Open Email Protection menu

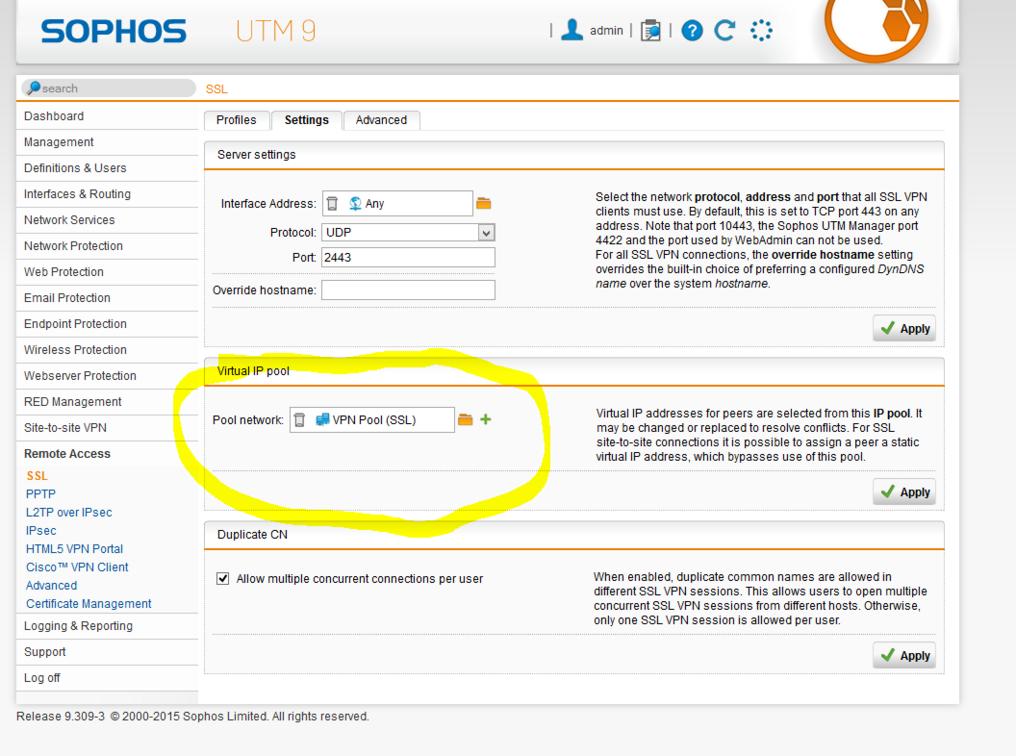[x=107, y=297]
